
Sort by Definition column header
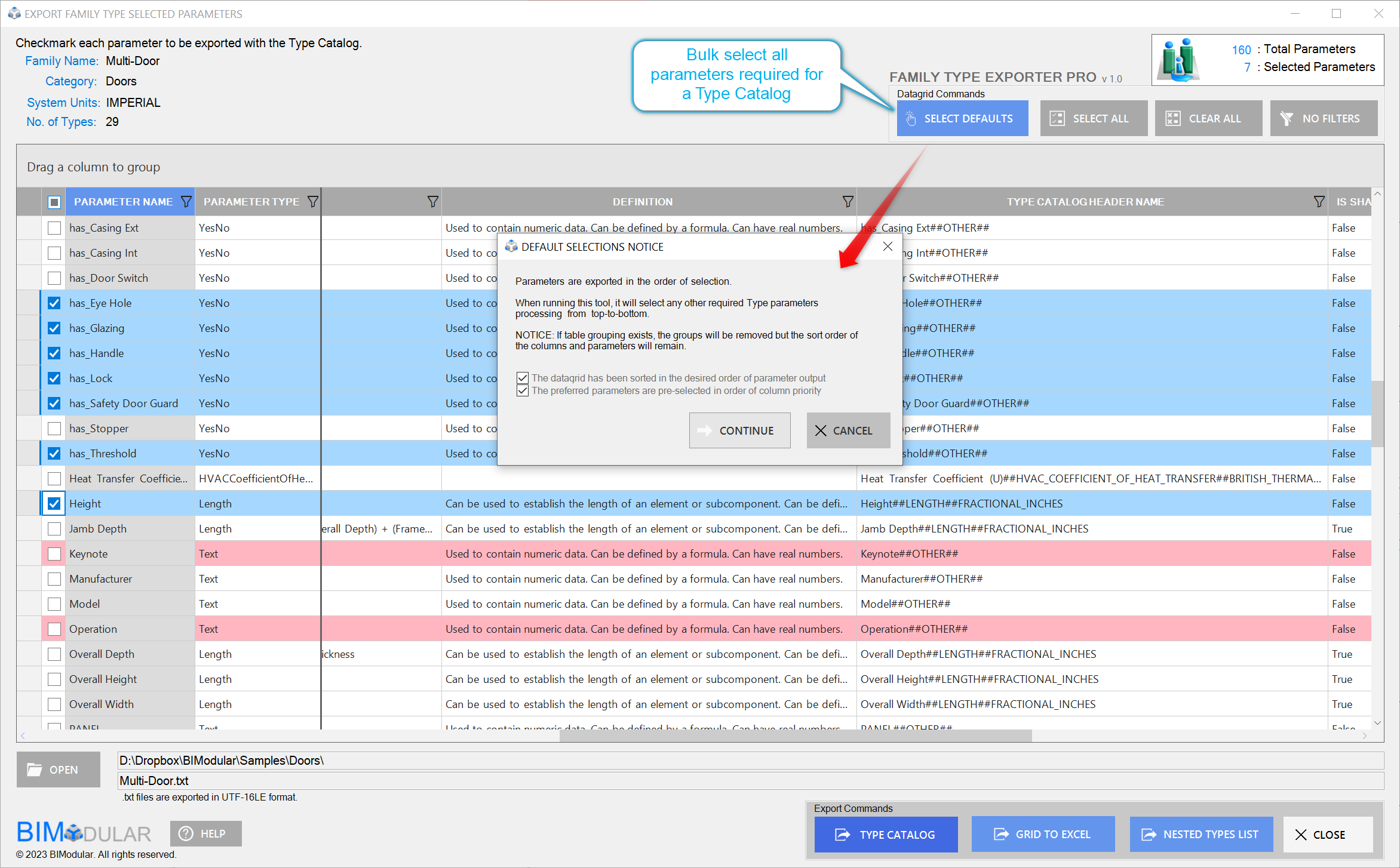(642, 202)
